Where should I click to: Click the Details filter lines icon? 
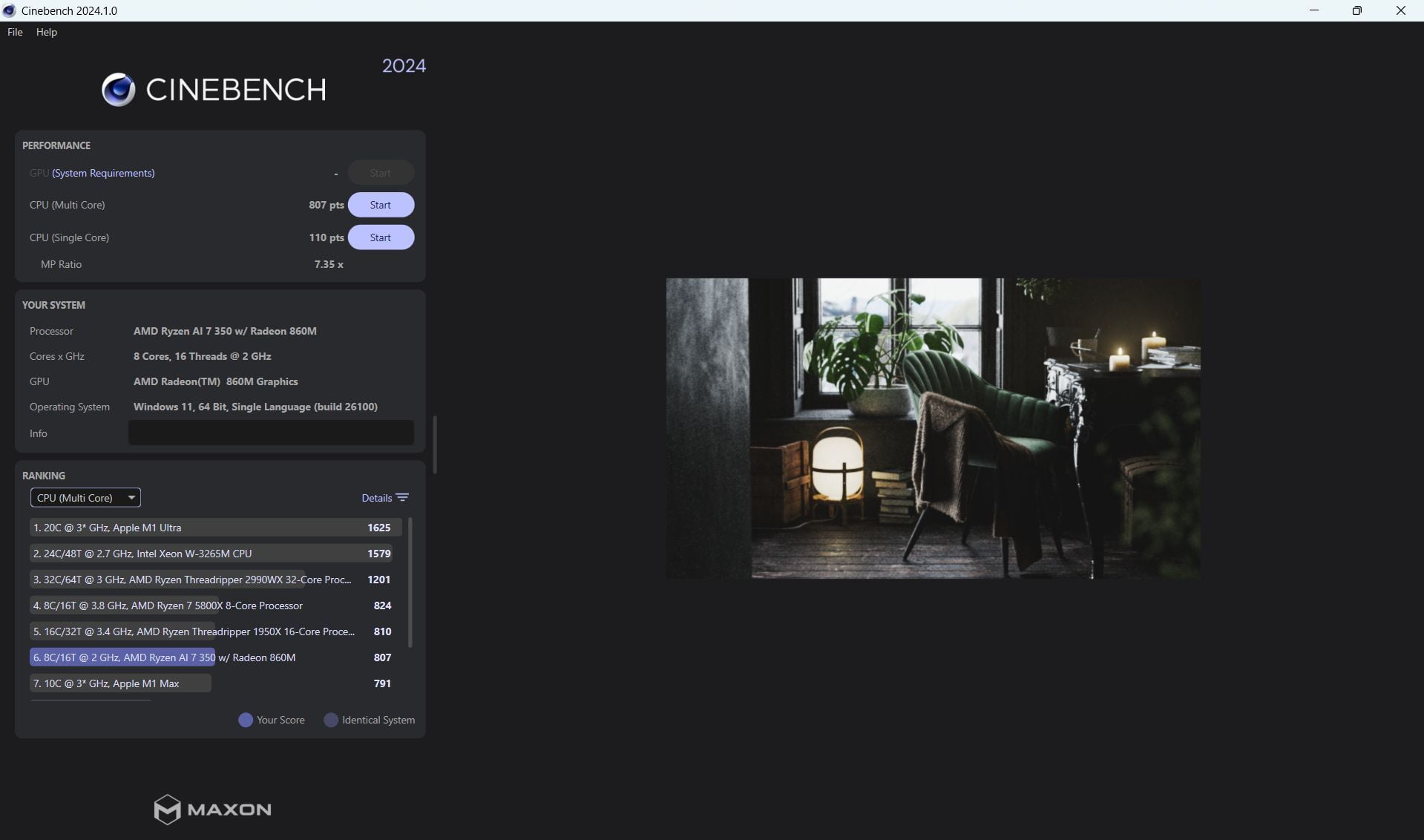(402, 498)
